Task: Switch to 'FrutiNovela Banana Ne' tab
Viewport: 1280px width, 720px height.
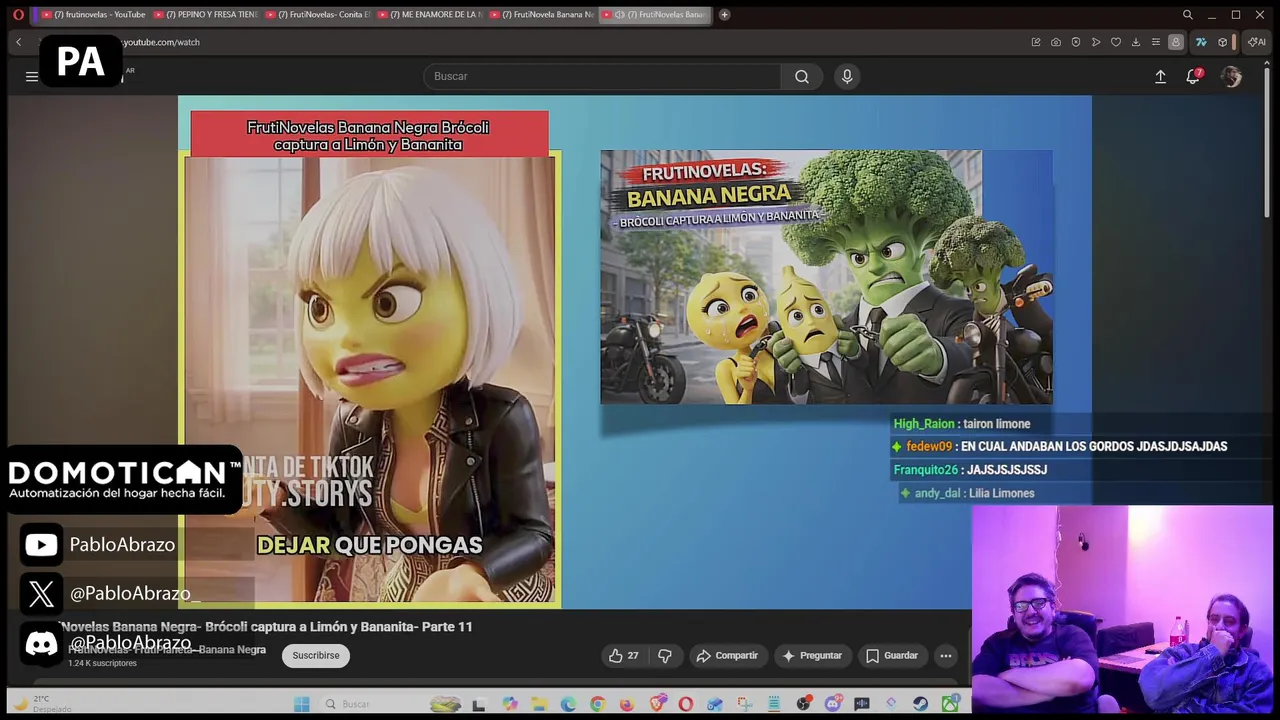Action: pos(542,14)
